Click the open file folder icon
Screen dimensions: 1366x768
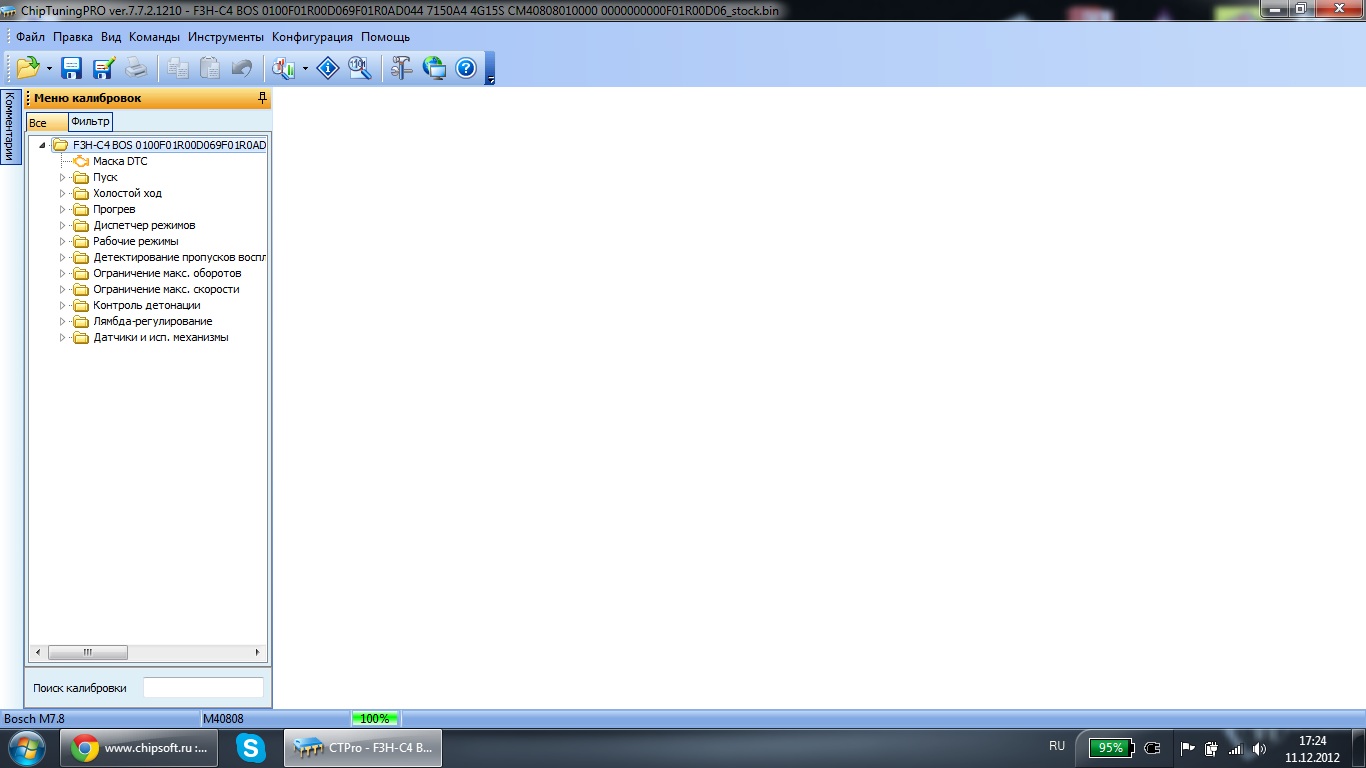click(28, 68)
